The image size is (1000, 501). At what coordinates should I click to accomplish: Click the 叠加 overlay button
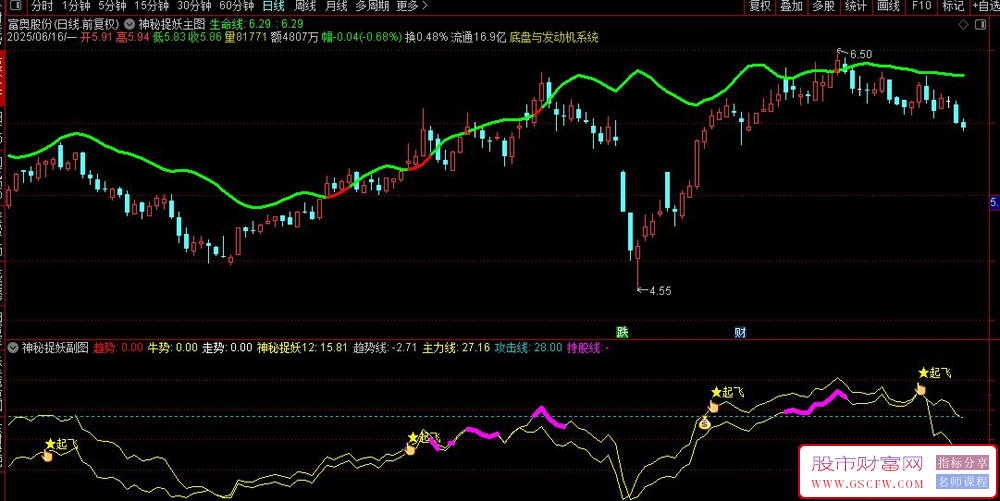791,6
